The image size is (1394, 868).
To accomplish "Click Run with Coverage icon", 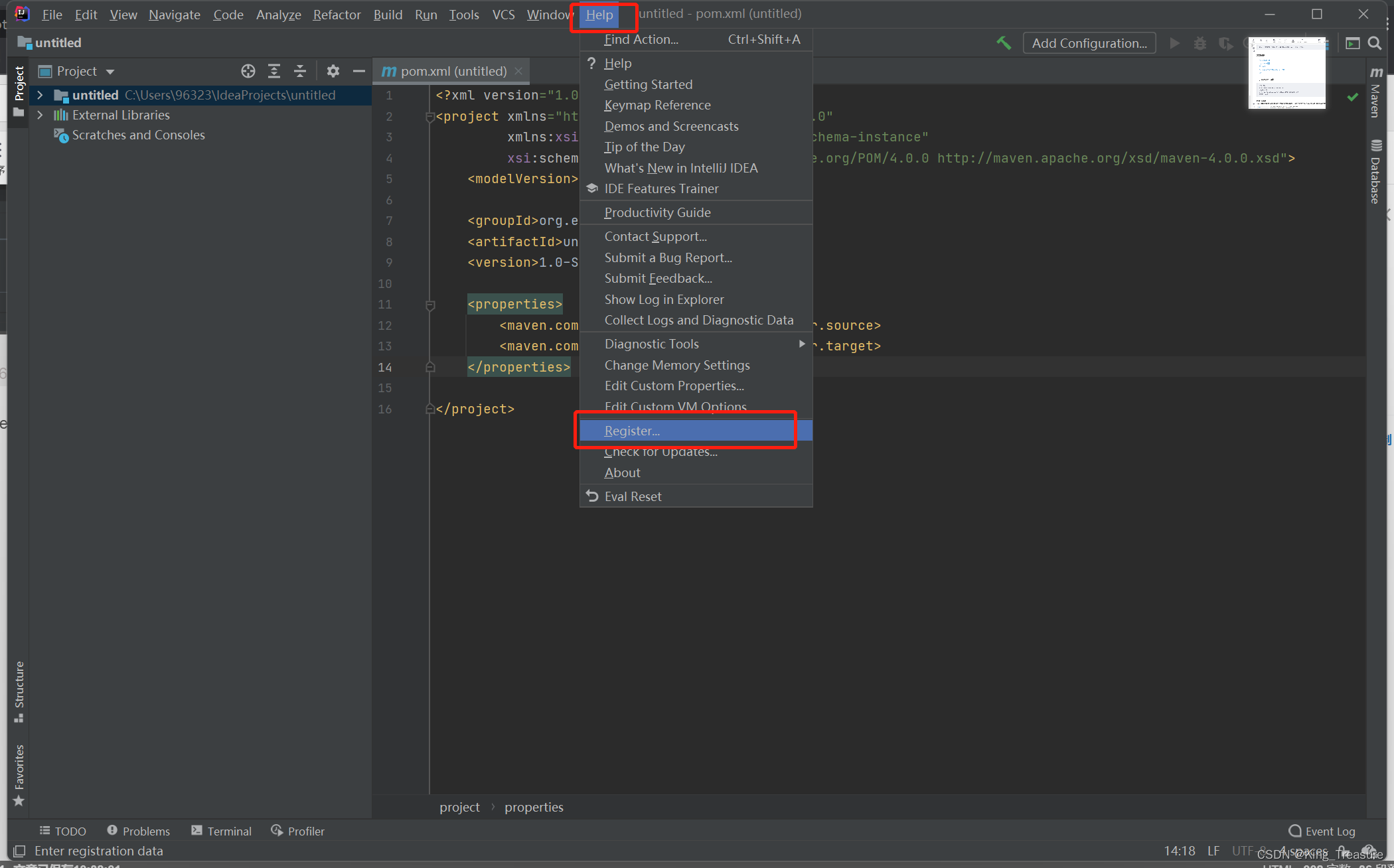I will (1225, 43).
